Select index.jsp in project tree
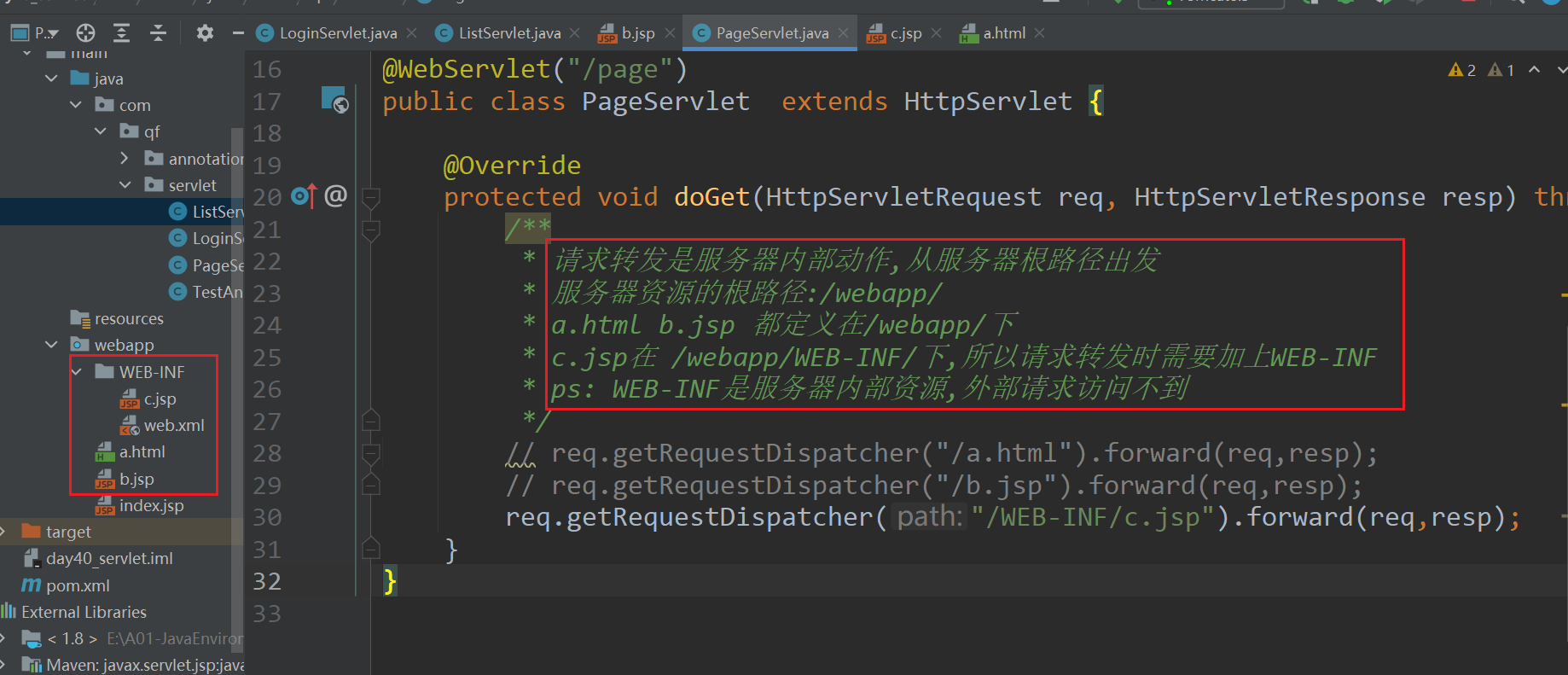The image size is (1568, 675). [139, 505]
